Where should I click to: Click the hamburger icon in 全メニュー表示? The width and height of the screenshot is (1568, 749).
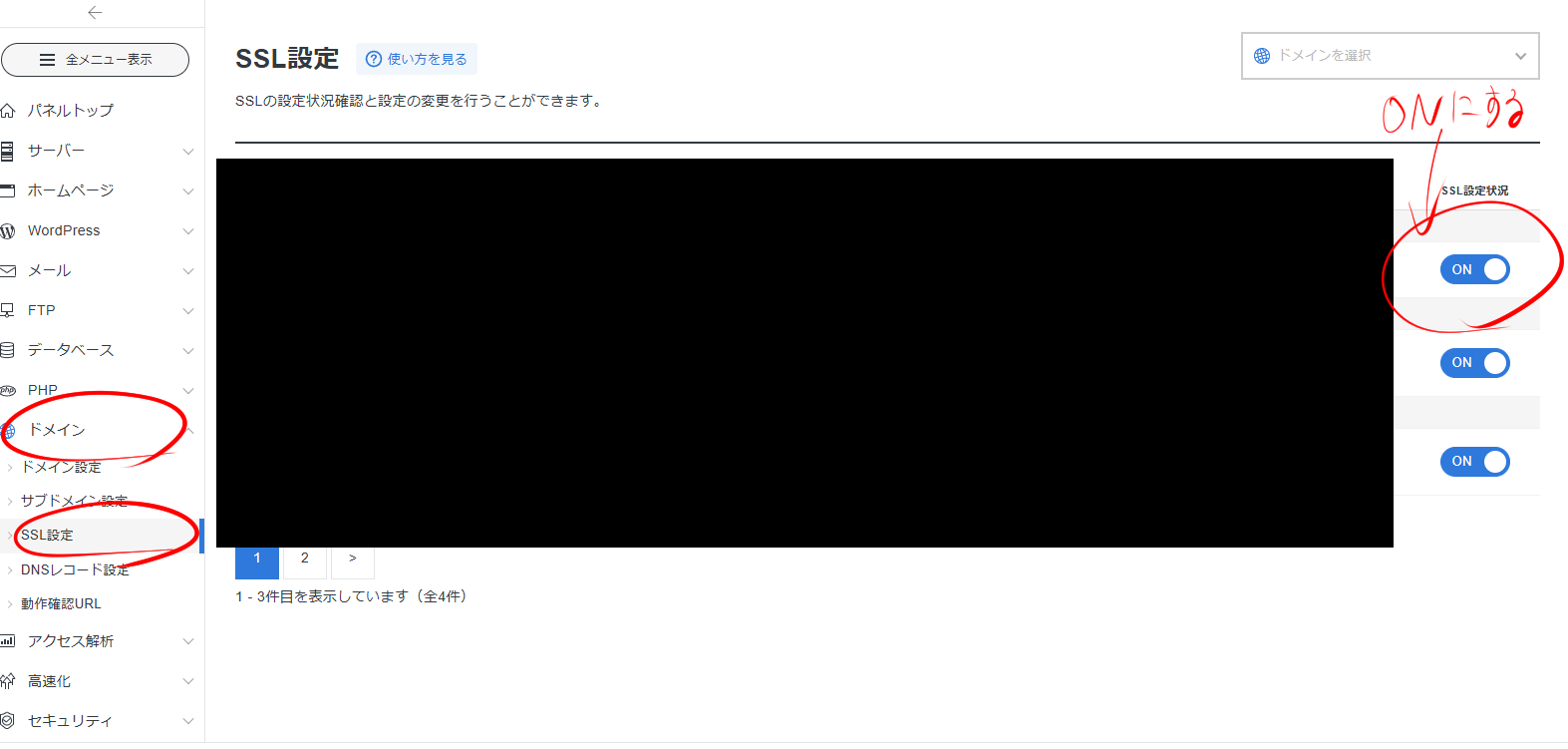click(x=47, y=60)
